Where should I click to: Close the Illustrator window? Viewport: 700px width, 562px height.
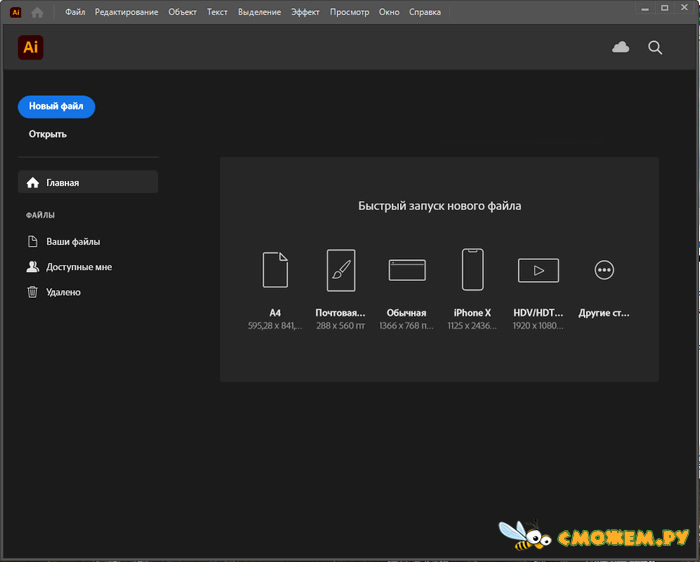point(684,8)
